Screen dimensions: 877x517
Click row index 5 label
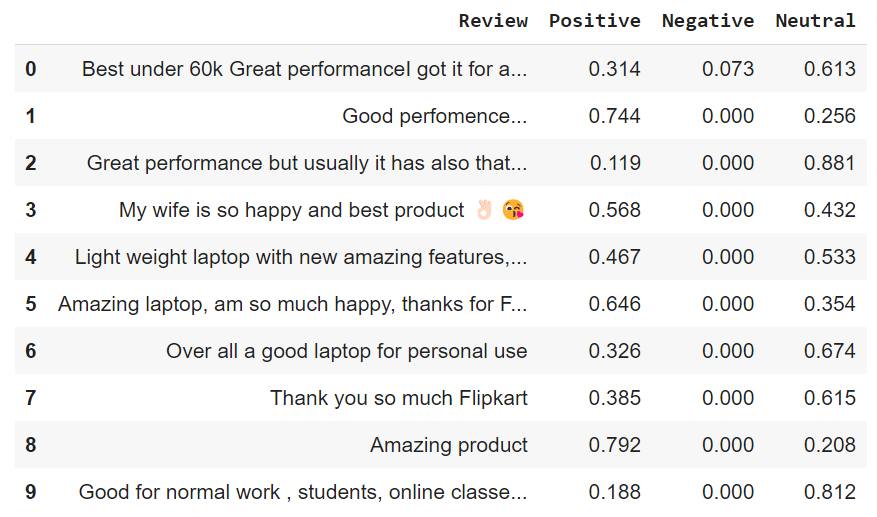click(x=31, y=304)
